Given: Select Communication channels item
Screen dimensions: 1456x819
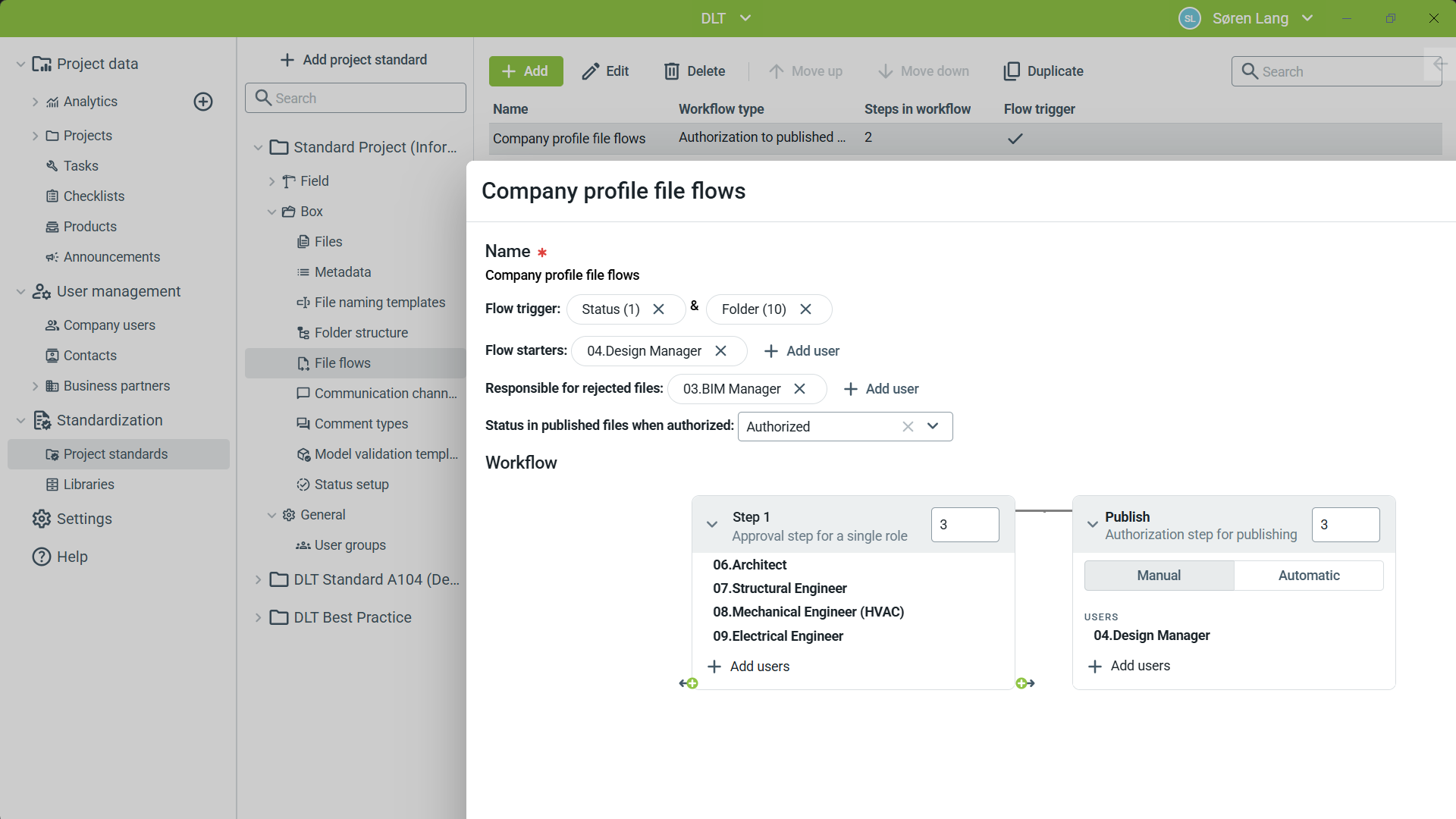Looking at the screenshot, I should (x=385, y=394).
